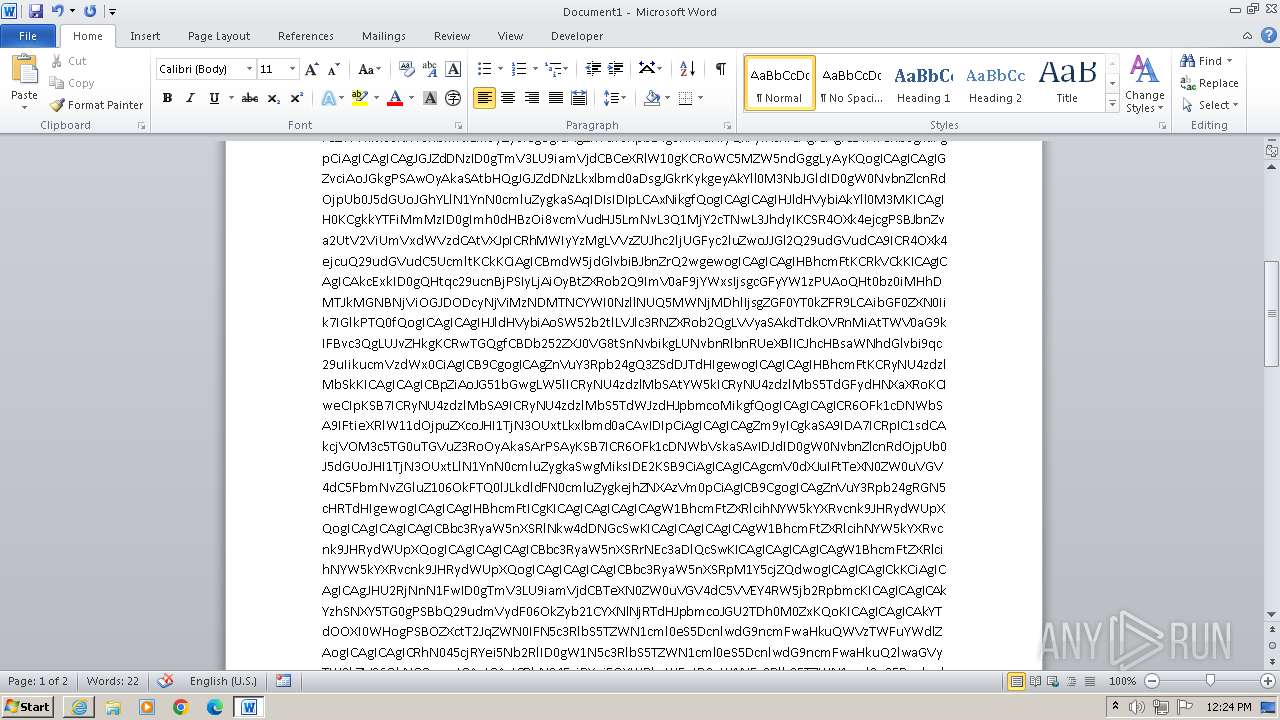Justify the paragraph text

(x=555, y=98)
